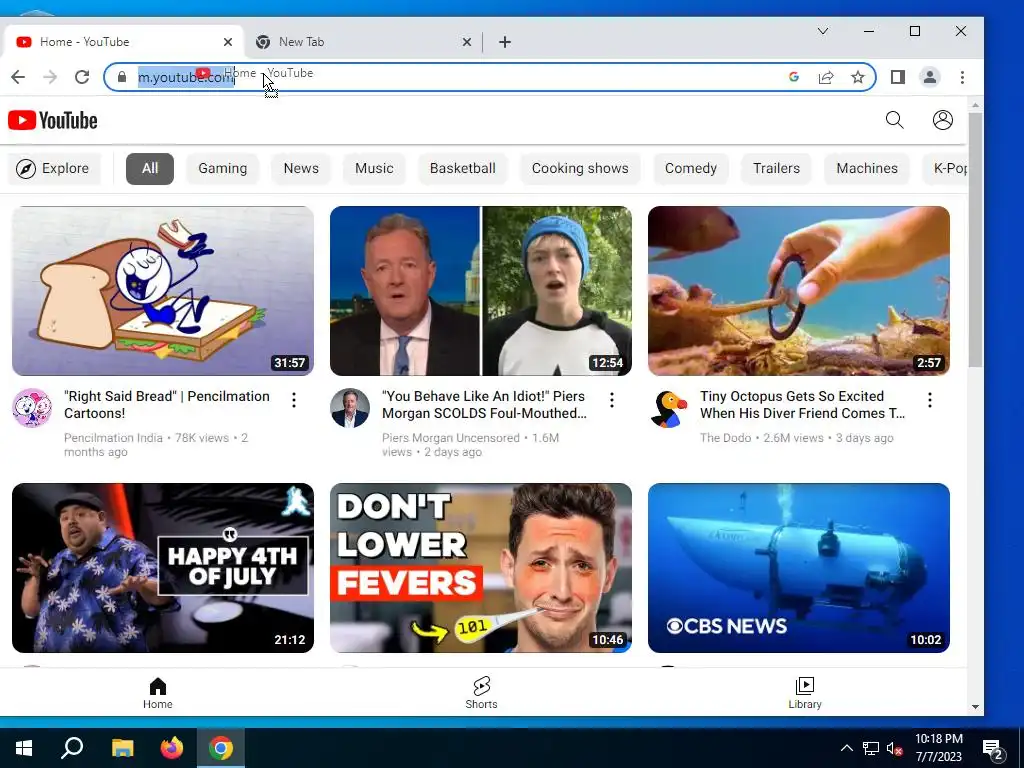The height and width of the screenshot is (768, 1024).
Task: Open the CBS News submarine video thumbnail
Action: click(x=799, y=568)
